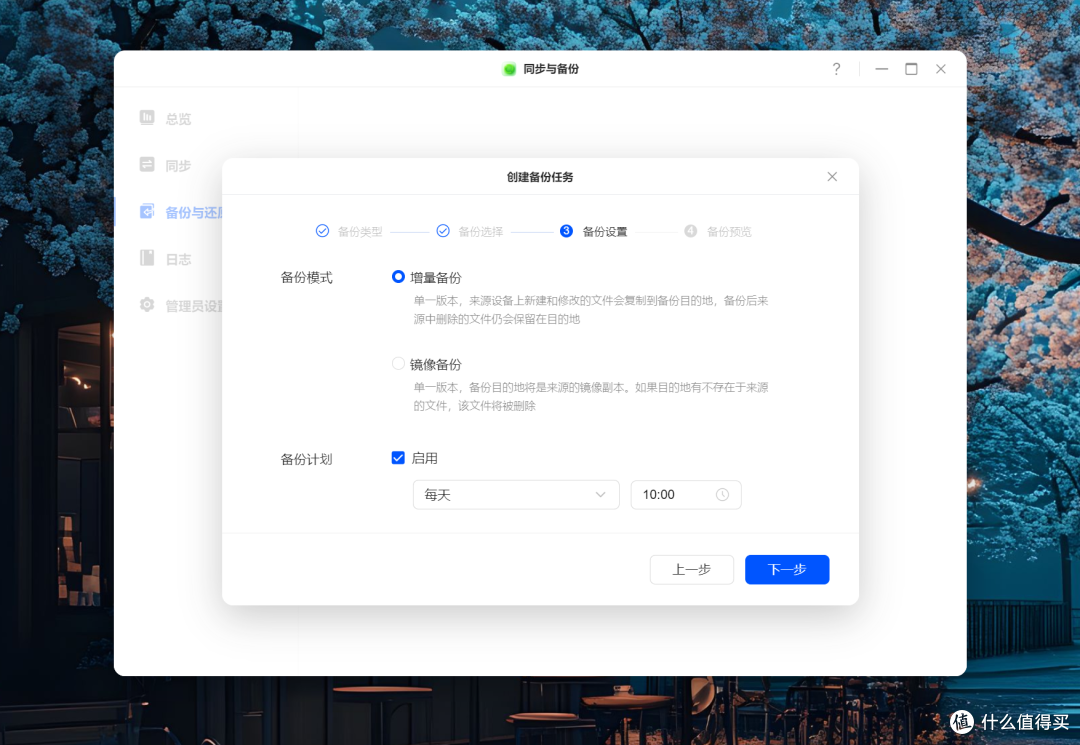Click the 备份与还原 sidebar icon
The height and width of the screenshot is (745, 1080).
147,211
